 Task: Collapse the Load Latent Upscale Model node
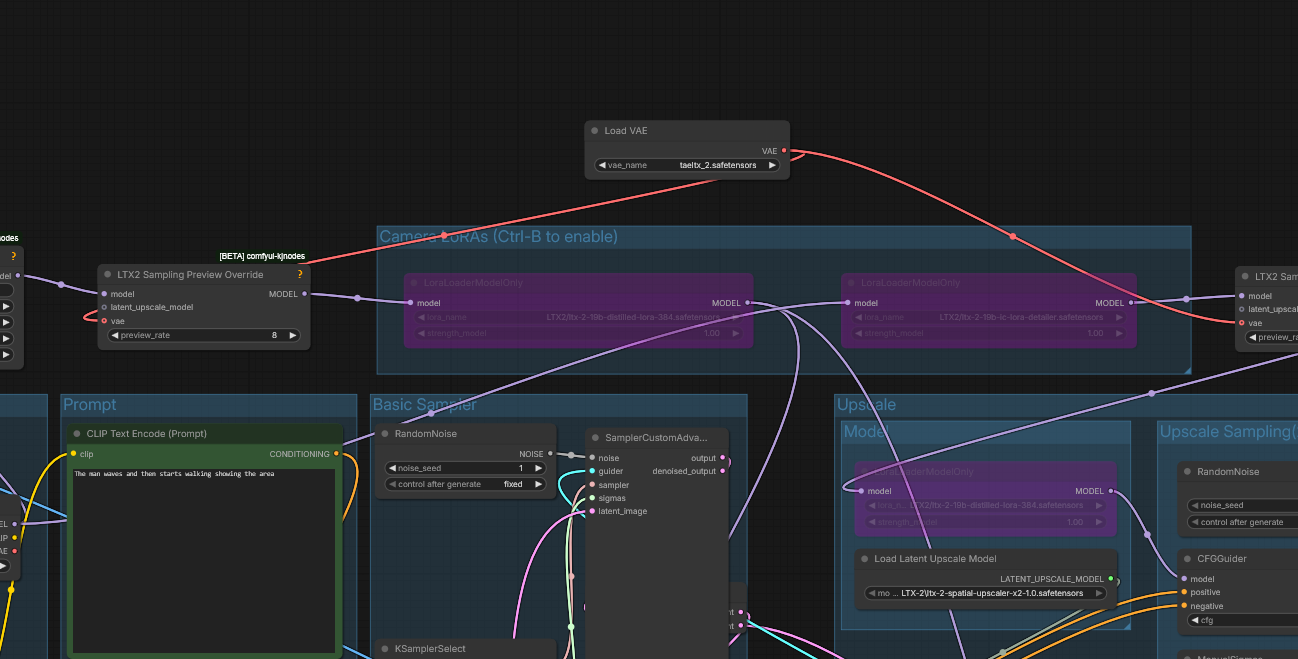pyautogui.click(x=864, y=559)
